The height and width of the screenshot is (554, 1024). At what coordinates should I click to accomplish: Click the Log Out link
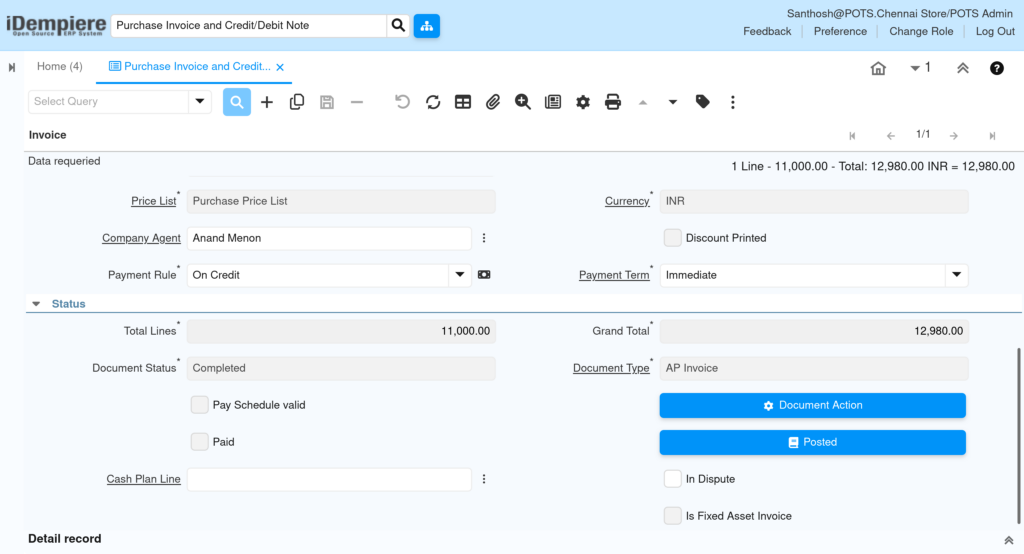click(x=995, y=31)
